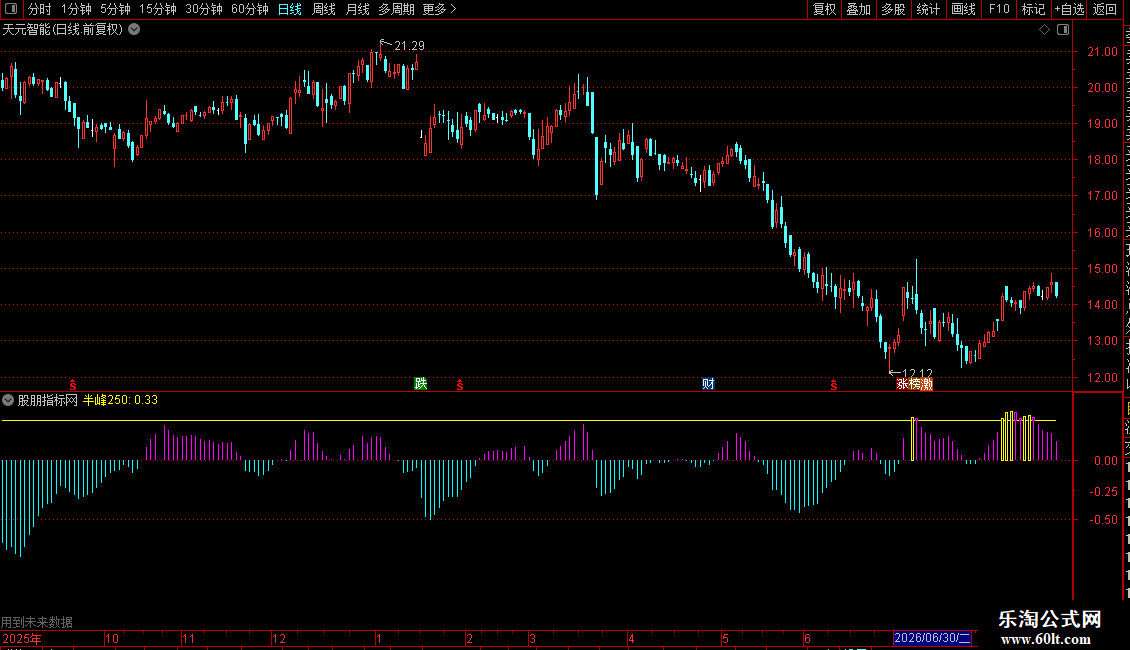Image resolution: width=1130 pixels, height=650 pixels.
Task: Click the small J marker on chart
Action: 421,134
